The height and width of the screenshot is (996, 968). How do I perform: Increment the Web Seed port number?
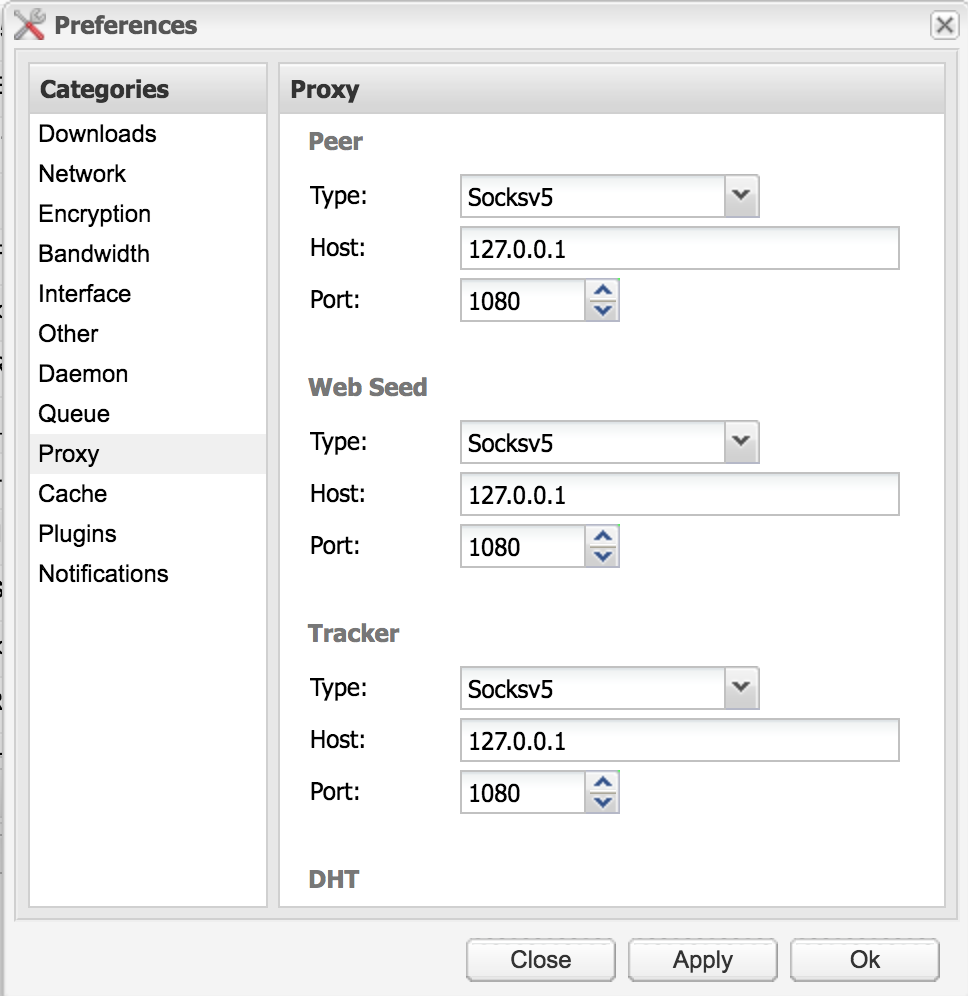click(x=602, y=537)
